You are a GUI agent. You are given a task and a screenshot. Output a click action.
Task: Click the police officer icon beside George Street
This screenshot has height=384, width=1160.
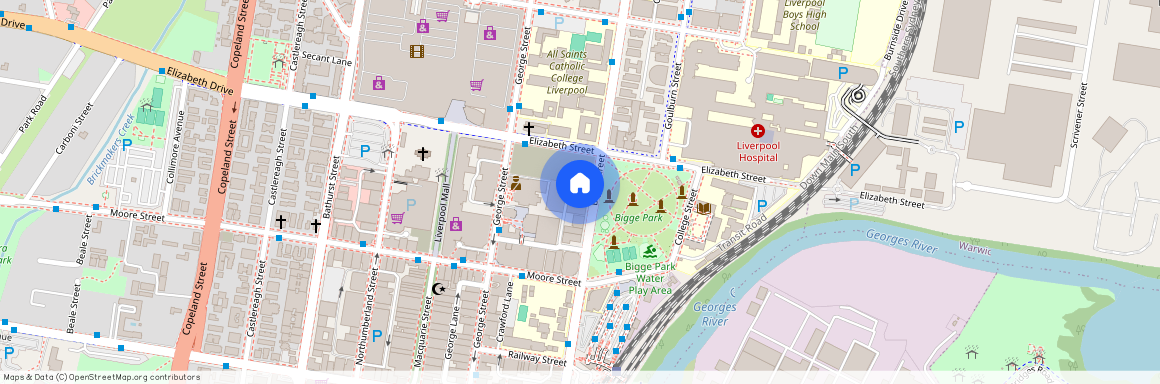click(x=516, y=182)
